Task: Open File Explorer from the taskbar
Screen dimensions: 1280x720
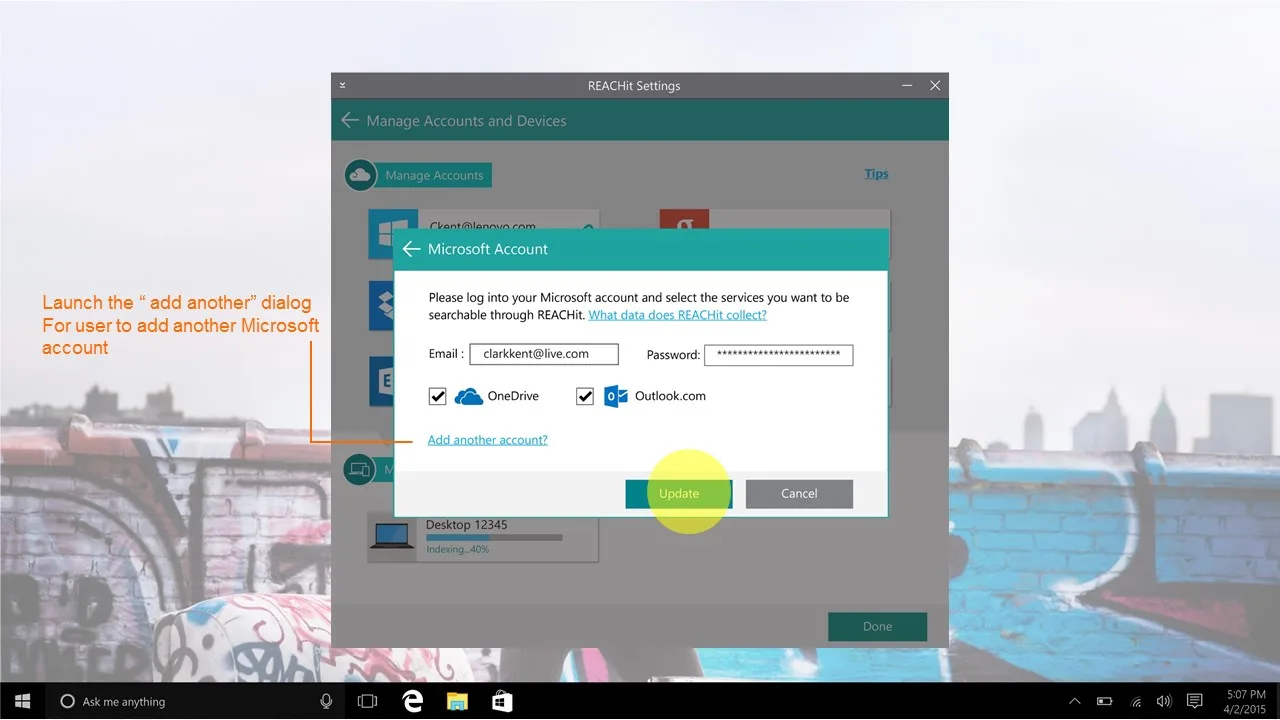Action: pyautogui.click(x=456, y=701)
